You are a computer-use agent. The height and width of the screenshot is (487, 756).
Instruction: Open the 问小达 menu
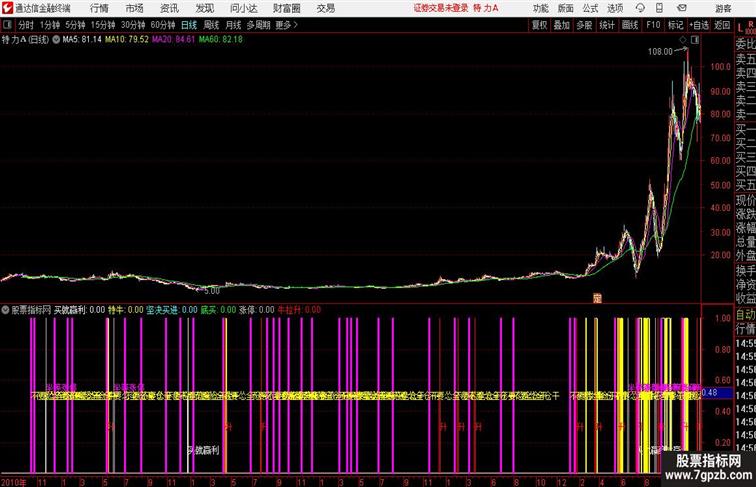click(243, 8)
